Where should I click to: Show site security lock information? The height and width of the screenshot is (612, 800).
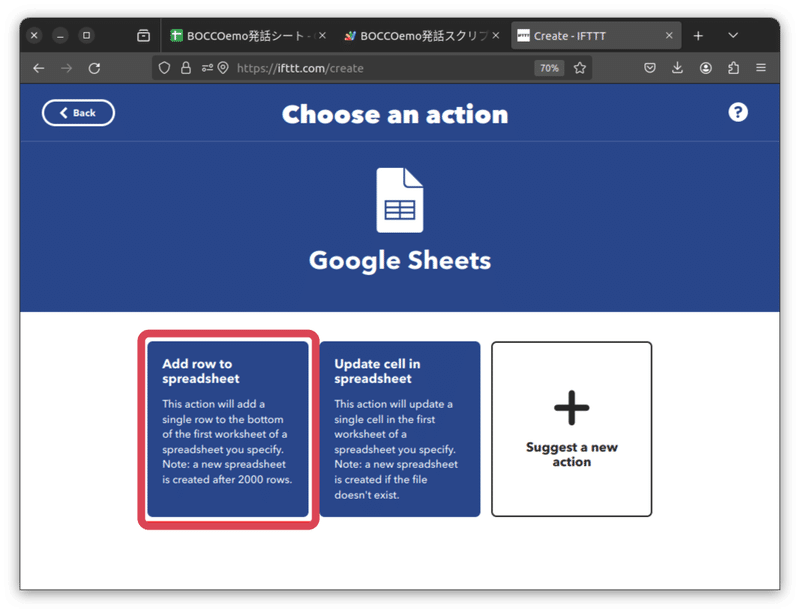tap(186, 68)
